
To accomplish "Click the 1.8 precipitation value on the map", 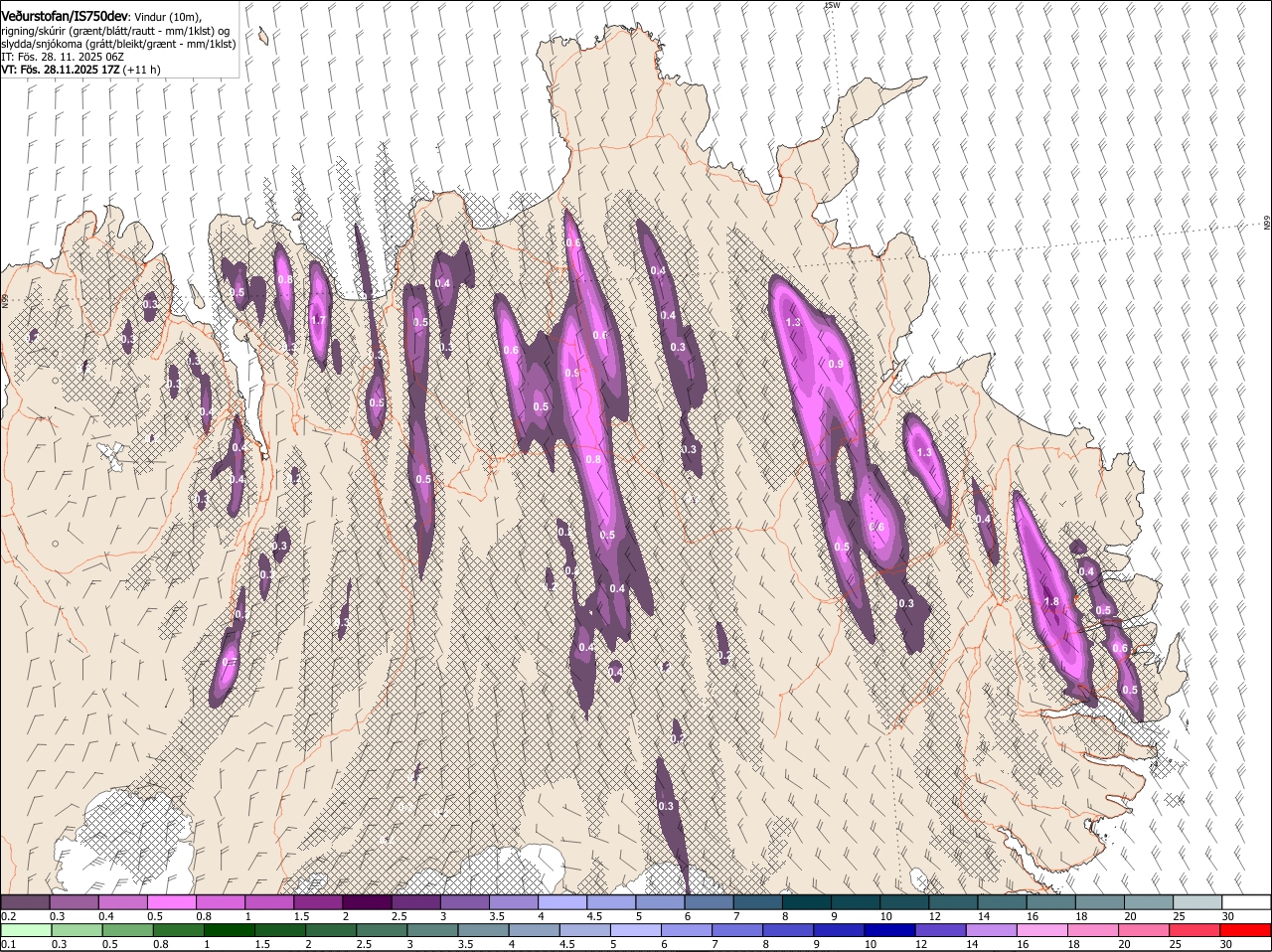I will coord(1051,602).
